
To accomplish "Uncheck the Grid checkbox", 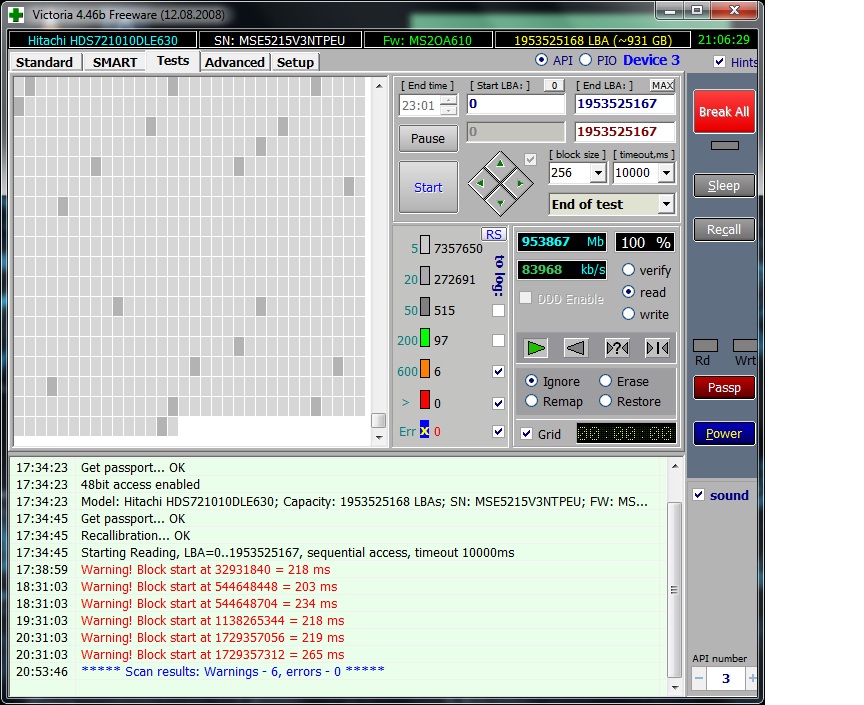I will 527,434.
